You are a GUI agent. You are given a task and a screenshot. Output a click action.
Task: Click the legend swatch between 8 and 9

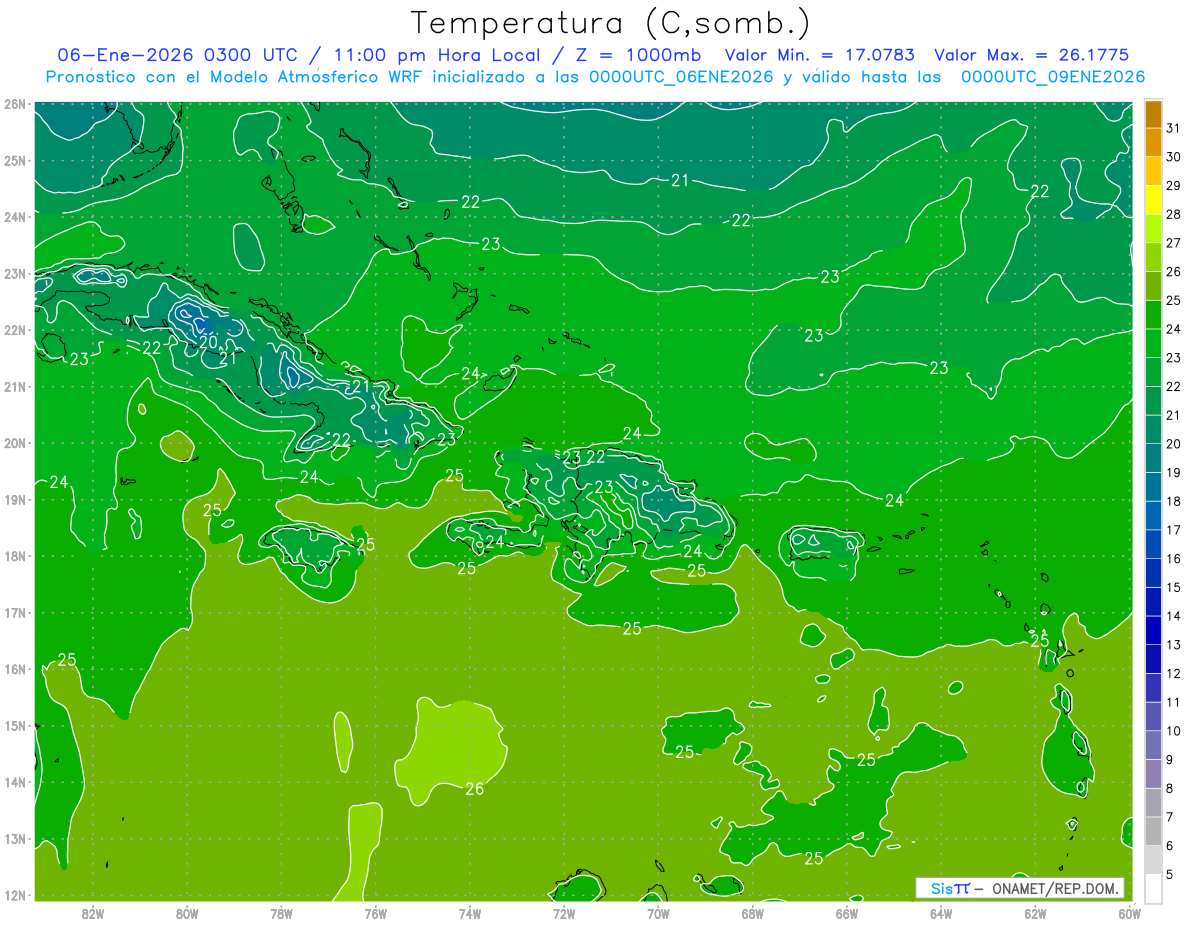pos(1153,774)
